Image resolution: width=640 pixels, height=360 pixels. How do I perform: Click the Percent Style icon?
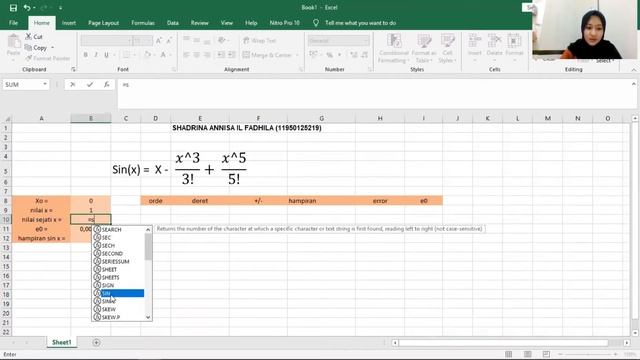click(329, 55)
